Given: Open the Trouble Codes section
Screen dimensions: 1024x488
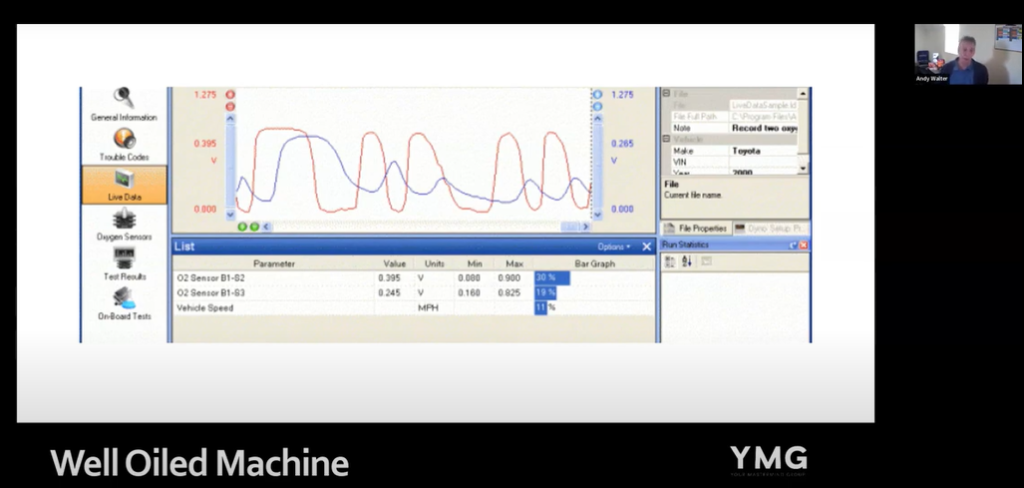Looking at the screenshot, I should pyautogui.click(x=124, y=143).
